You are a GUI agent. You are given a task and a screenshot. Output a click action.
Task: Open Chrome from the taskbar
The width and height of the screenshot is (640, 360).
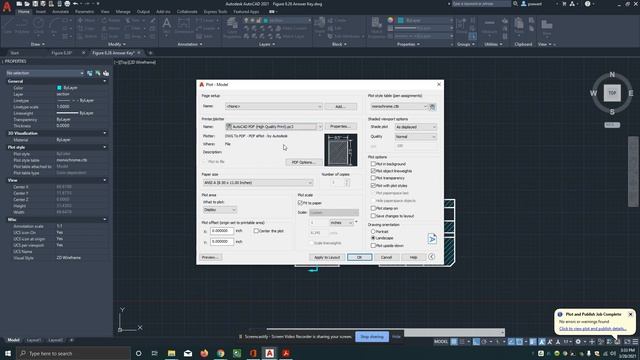point(220,353)
